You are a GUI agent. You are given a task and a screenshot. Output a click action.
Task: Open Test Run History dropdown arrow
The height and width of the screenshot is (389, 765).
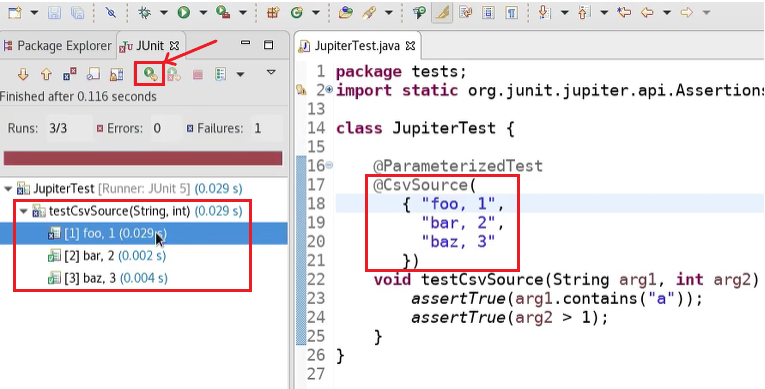point(240,75)
